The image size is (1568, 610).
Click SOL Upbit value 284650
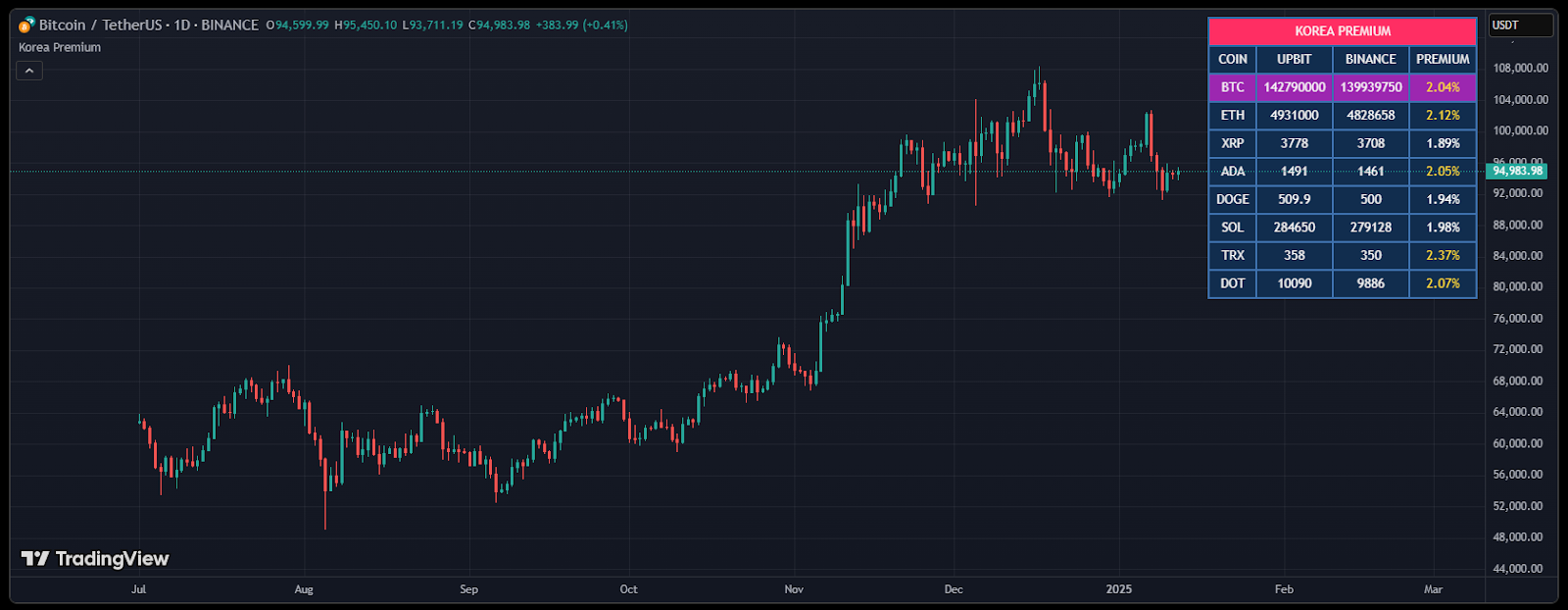pos(1295,227)
